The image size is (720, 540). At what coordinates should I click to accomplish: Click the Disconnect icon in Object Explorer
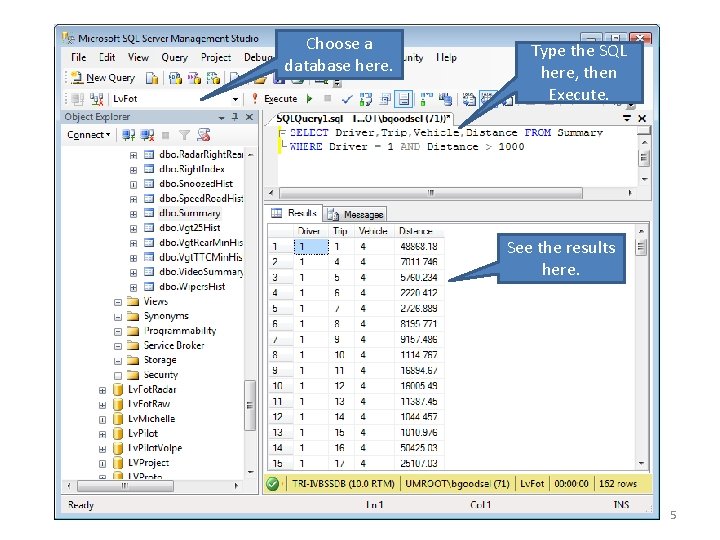147,135
